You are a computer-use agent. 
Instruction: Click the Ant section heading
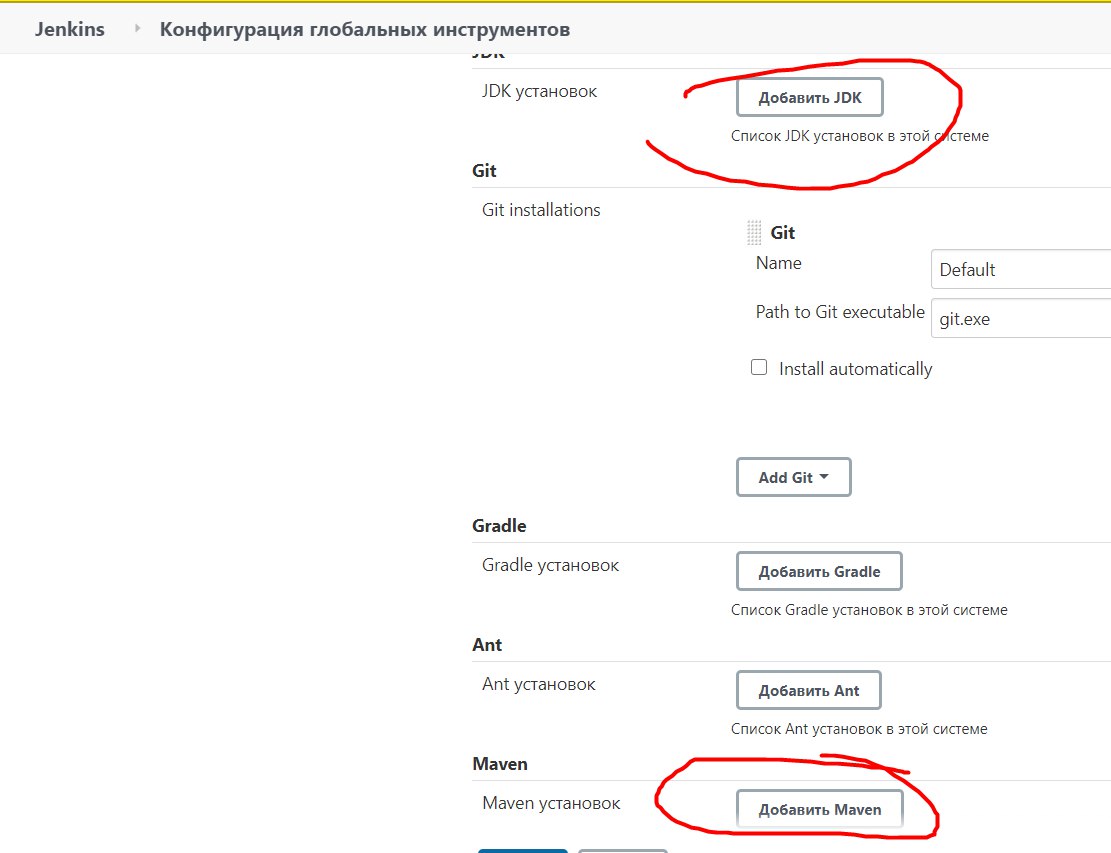click(487, 645)
